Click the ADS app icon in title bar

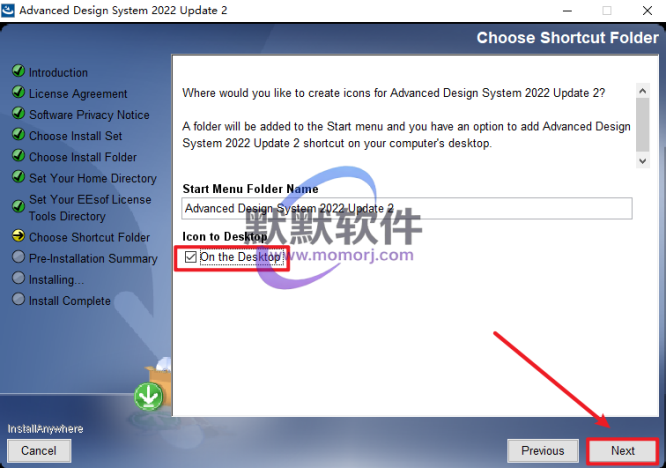(8, 10)
